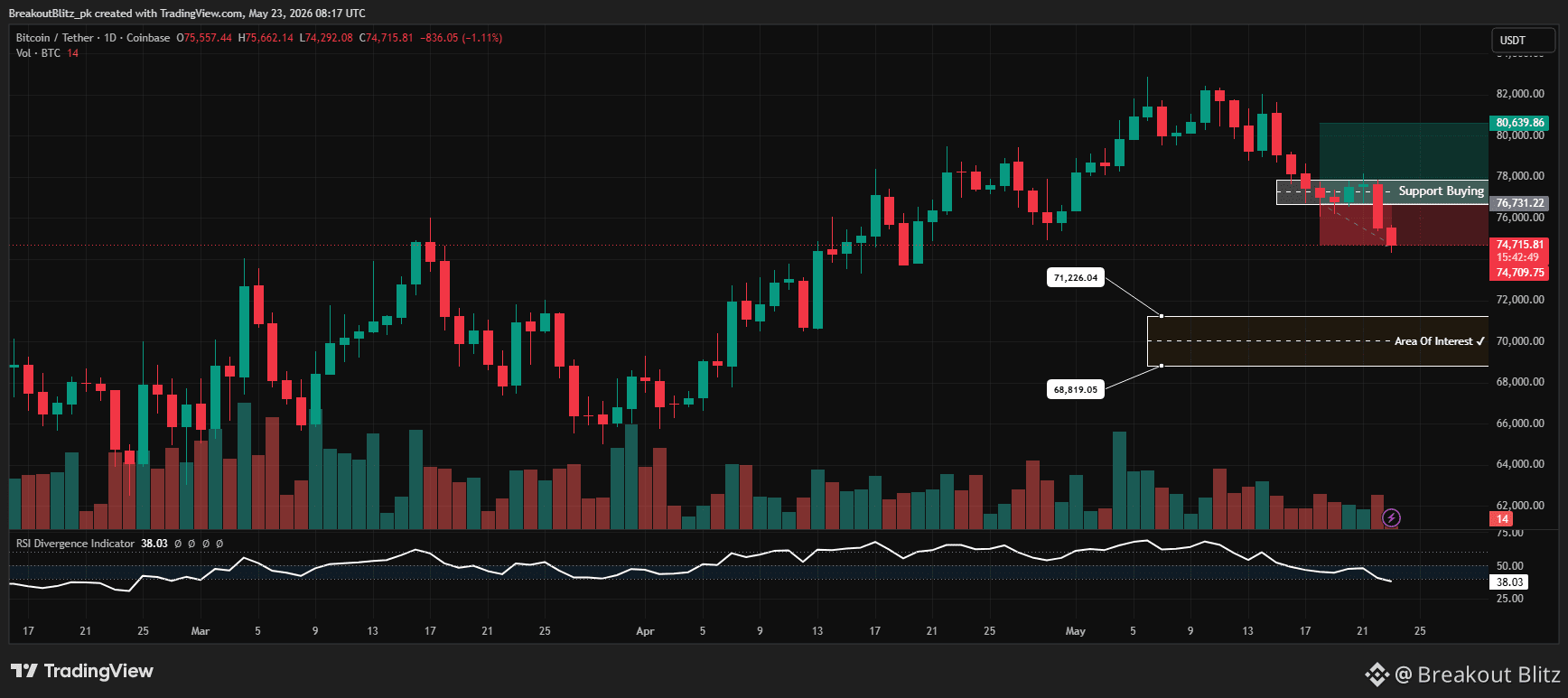Select the 71,226.04 callout label
The height and width of the screenshot is (698, 1568).
[x=1076, y=278]
